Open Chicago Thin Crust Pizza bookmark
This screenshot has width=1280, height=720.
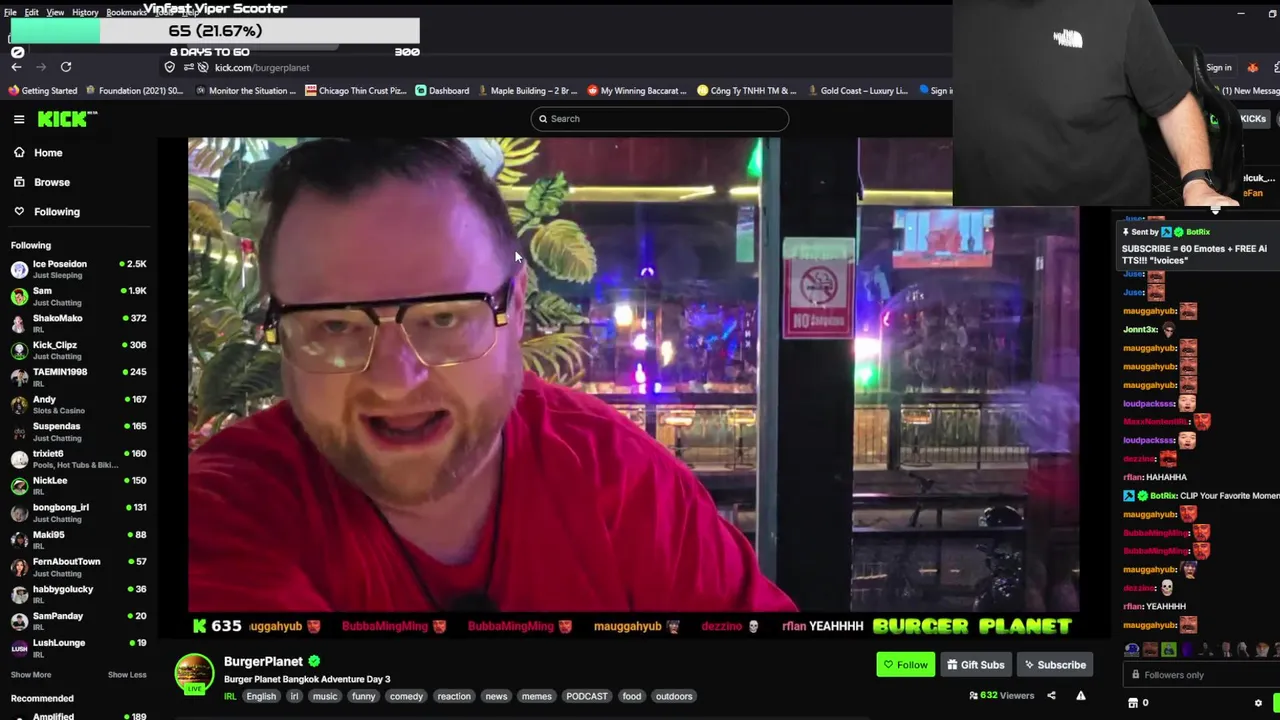coord(355,91)
